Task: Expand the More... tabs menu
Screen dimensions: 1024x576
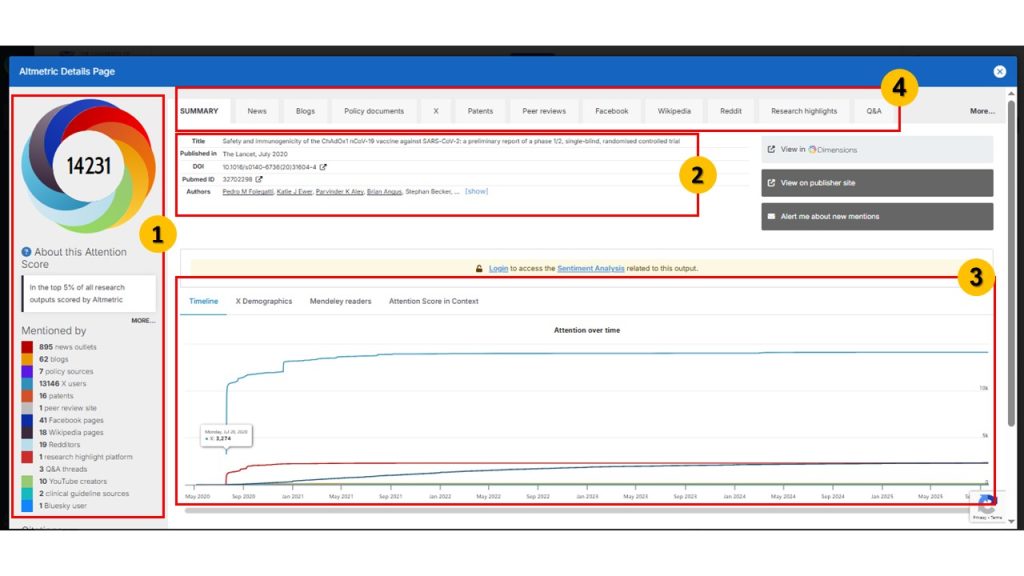Action: click(982, 112)
